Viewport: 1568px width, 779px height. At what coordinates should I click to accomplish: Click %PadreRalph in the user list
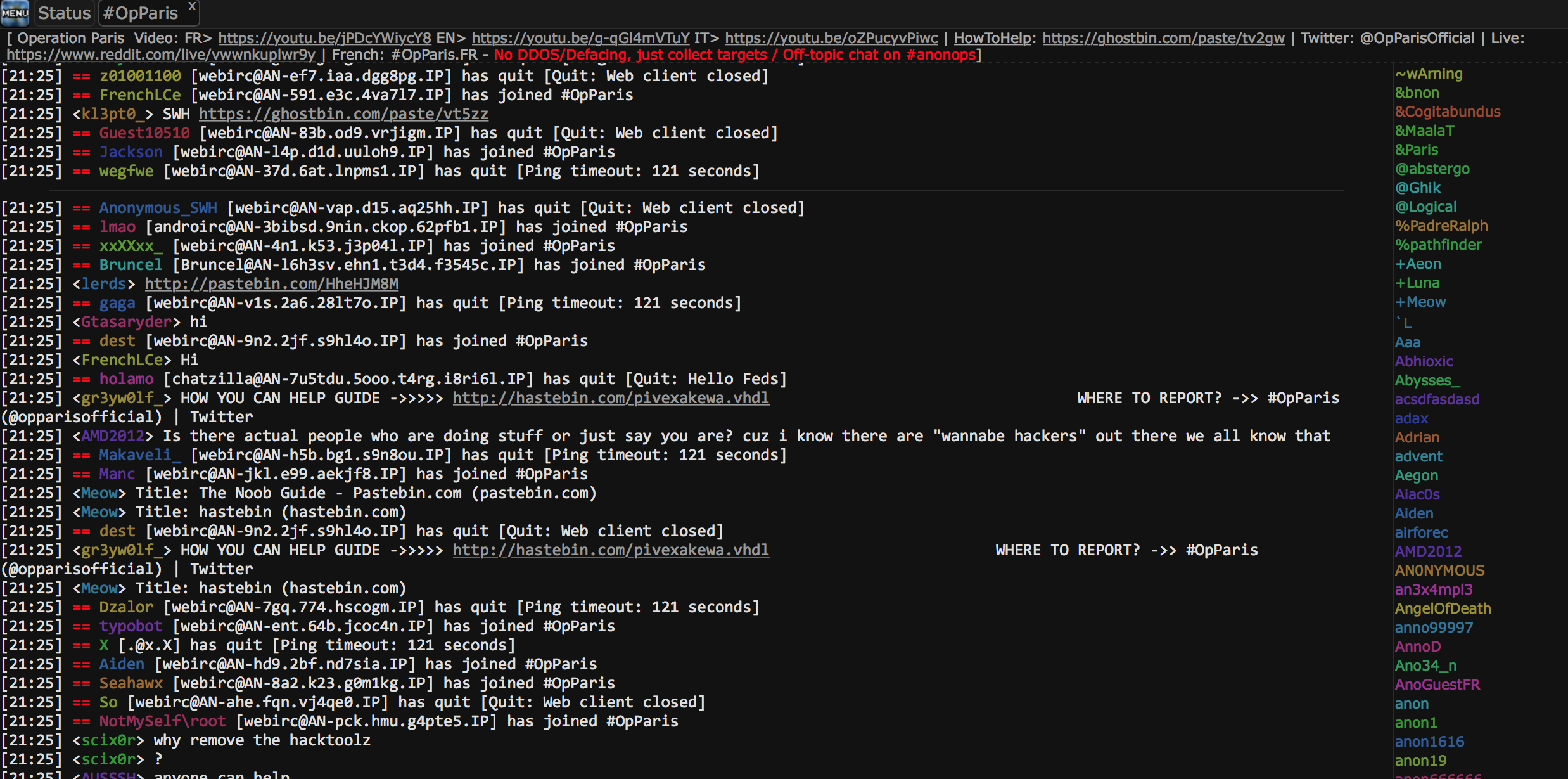click(1441, 226)
